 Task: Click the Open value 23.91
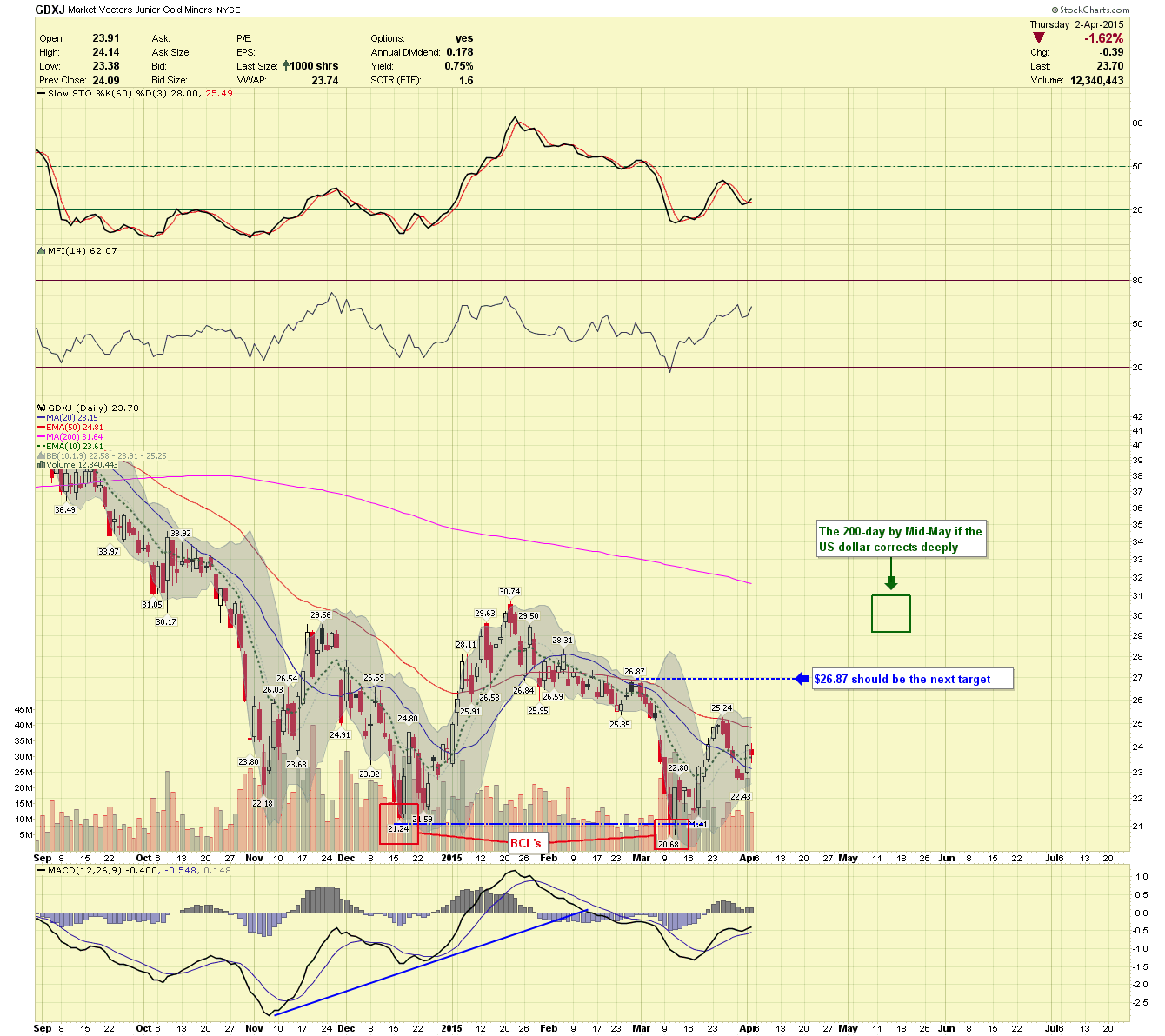coord(106,38)
